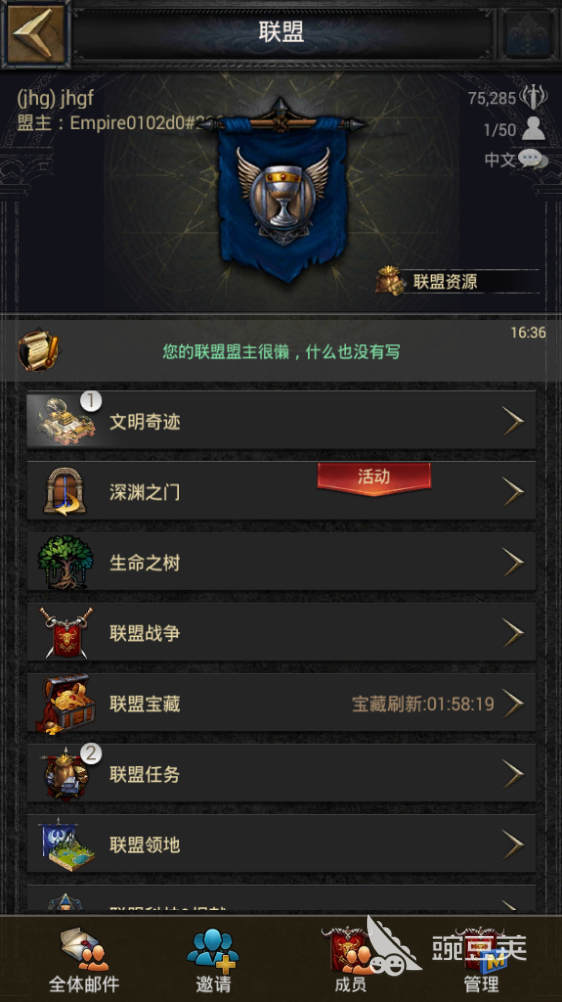Open 成员 tab at bottom

point(350,960)
